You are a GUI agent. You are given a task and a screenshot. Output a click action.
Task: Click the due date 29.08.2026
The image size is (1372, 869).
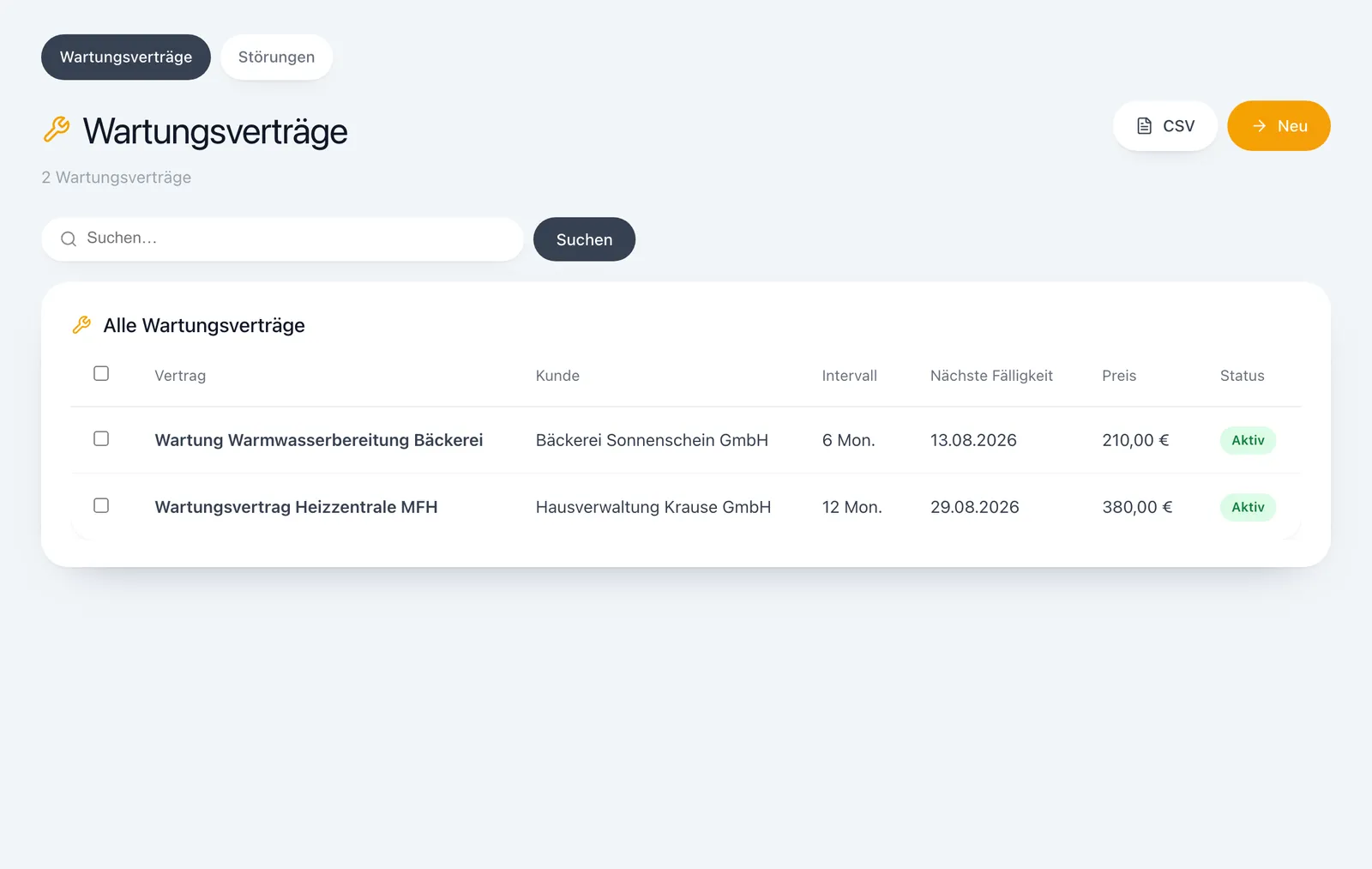pos(975,507)
